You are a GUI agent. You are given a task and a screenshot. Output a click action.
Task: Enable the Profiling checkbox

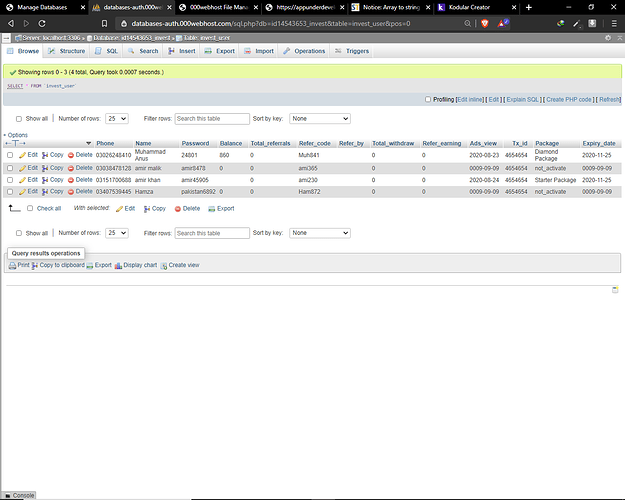click(428, 99)
